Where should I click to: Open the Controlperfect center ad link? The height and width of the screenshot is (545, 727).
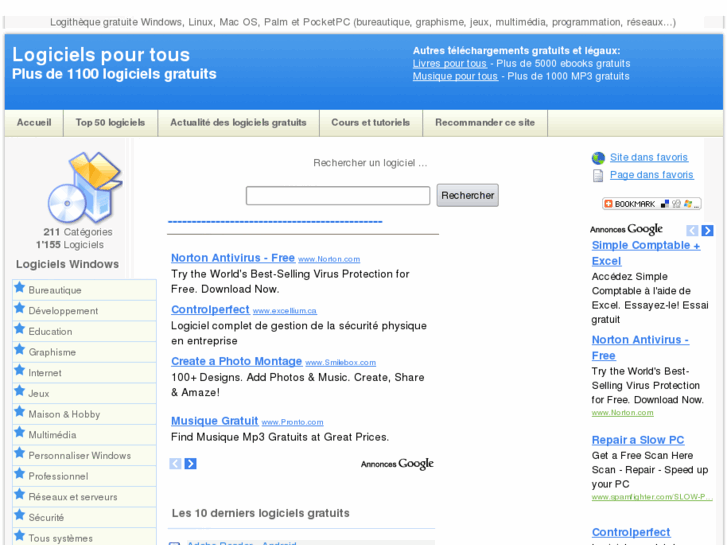[x=210, y=309]
